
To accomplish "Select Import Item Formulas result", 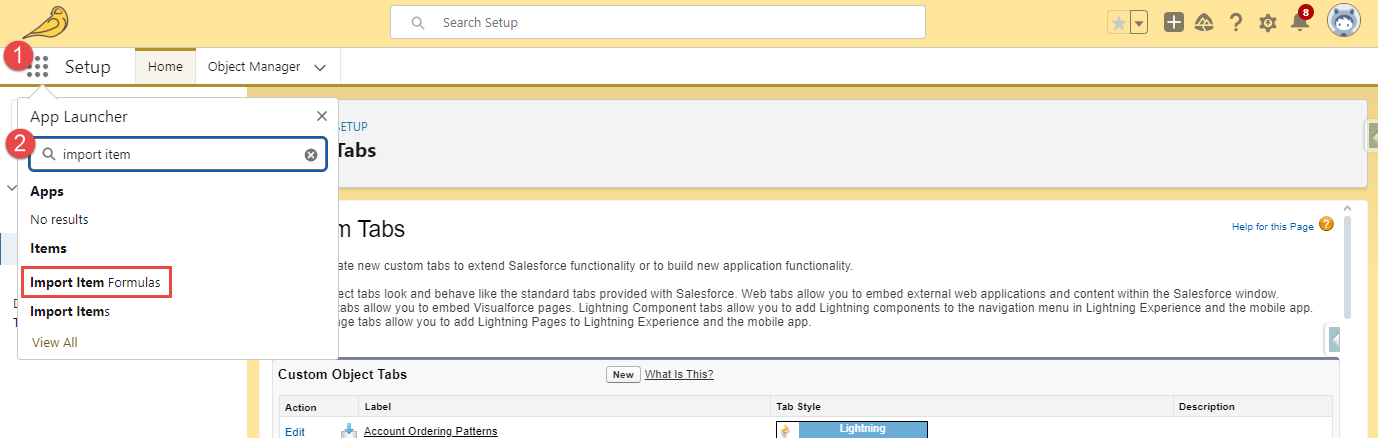I will coord(95,282).
